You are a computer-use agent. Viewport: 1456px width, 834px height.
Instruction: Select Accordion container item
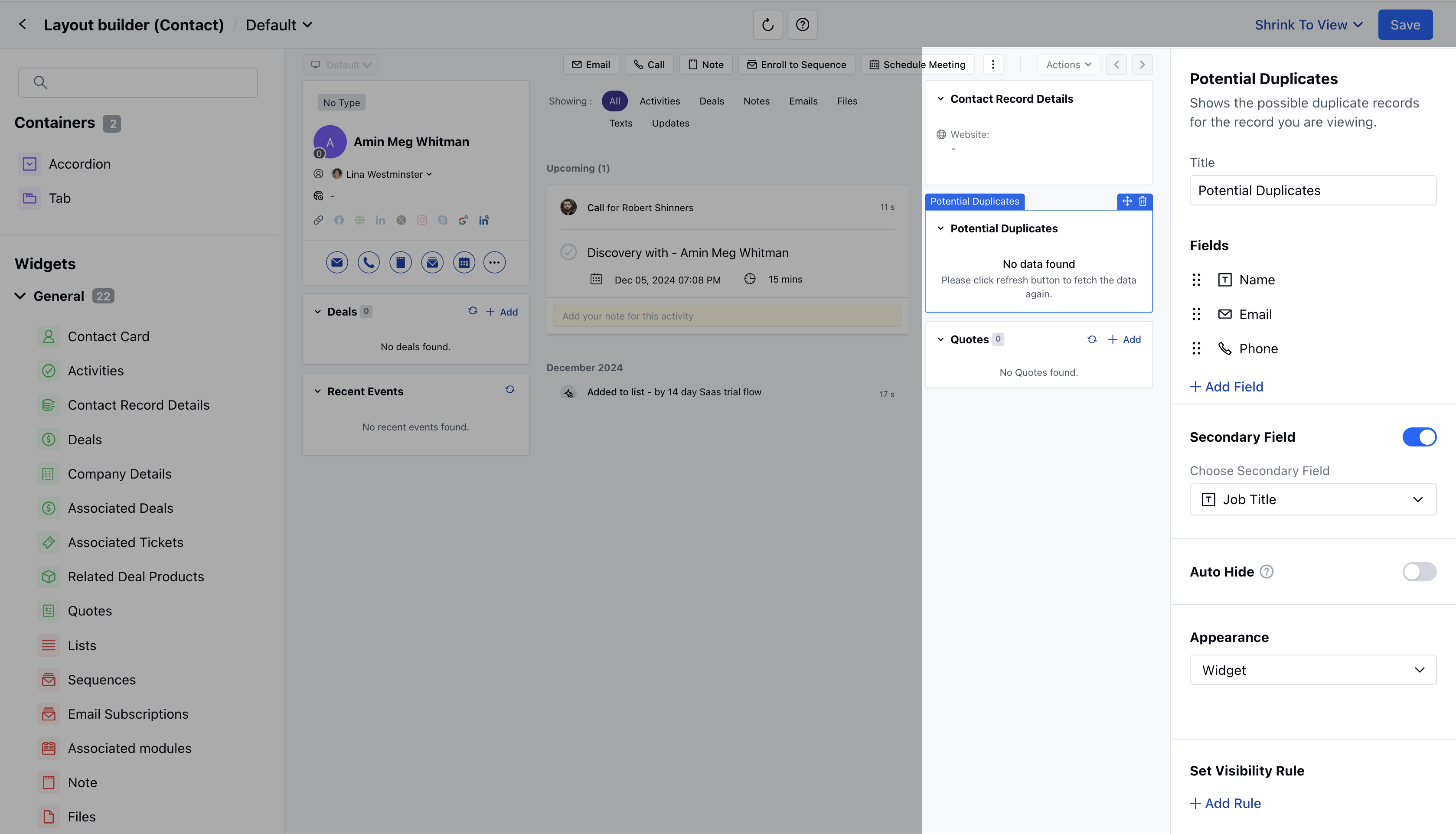click(x=79, y=164)
